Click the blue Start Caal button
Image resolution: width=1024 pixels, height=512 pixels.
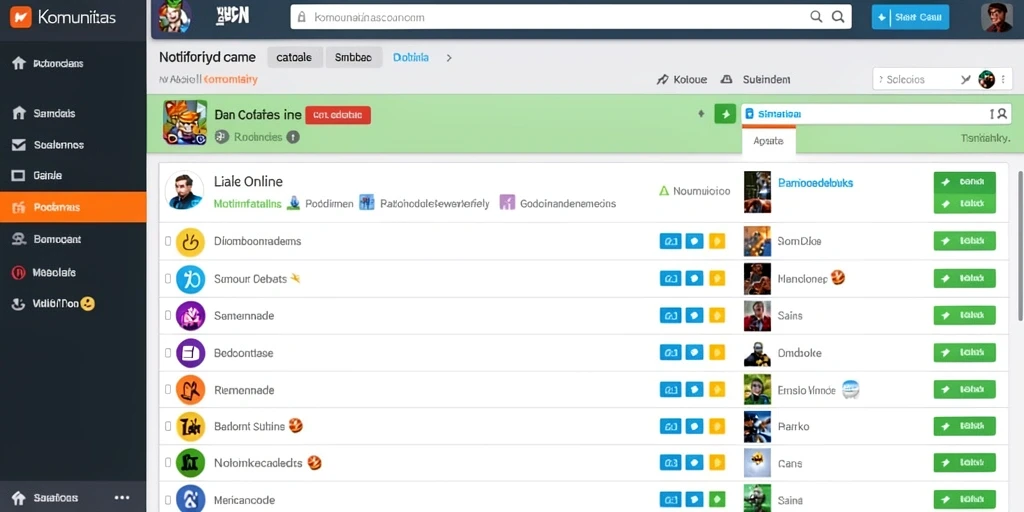[x=910, y=18]
